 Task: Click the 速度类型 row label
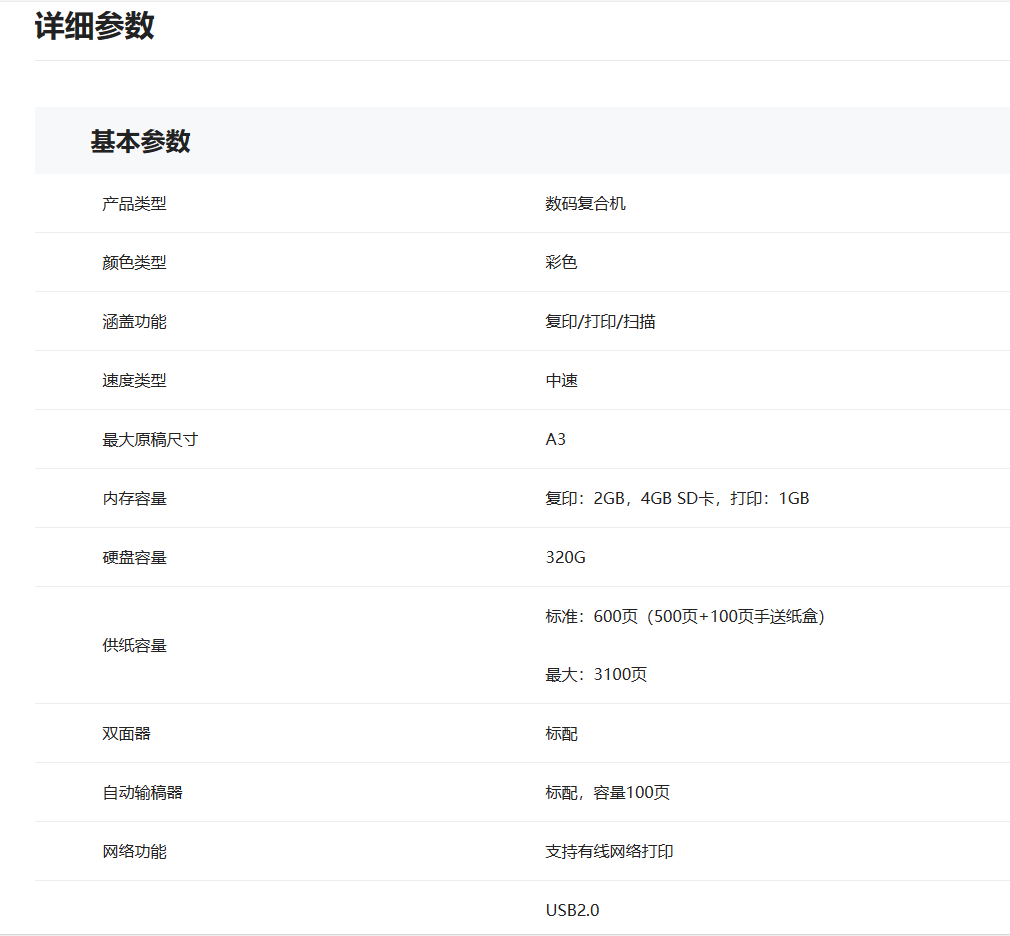tap(134, 381)
